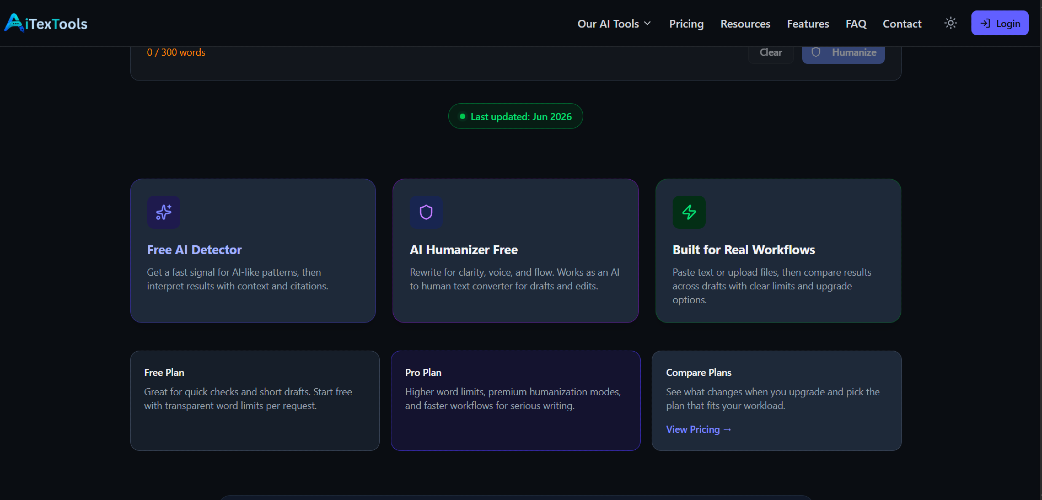This screenshot has width=1042, height=500.
Task: Click the Compare Plans card title
Action: (698, 373)
